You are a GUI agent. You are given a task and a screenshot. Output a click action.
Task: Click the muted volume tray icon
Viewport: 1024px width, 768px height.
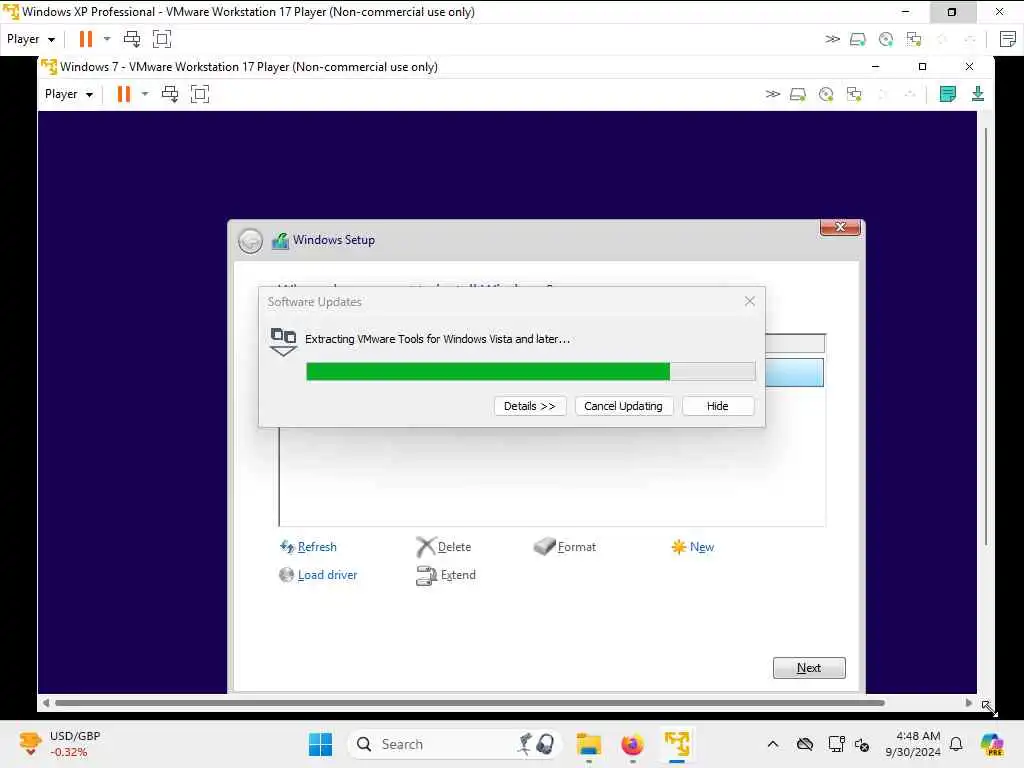click(862, 744)
